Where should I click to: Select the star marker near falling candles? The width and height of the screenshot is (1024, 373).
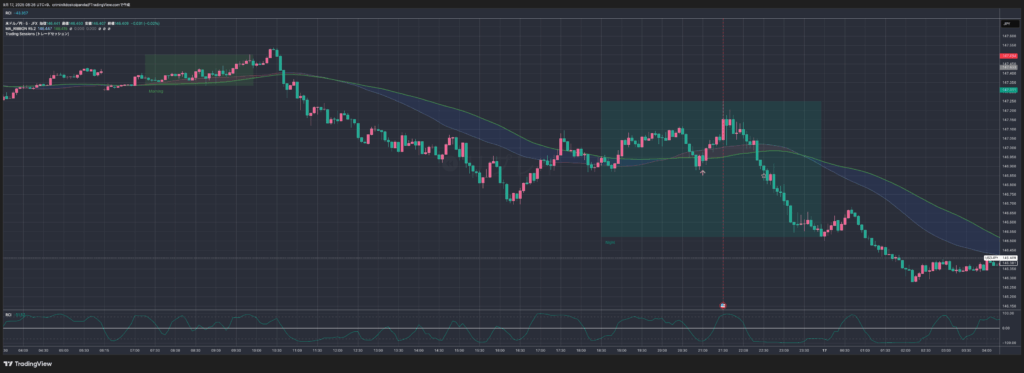coord(763,176)
